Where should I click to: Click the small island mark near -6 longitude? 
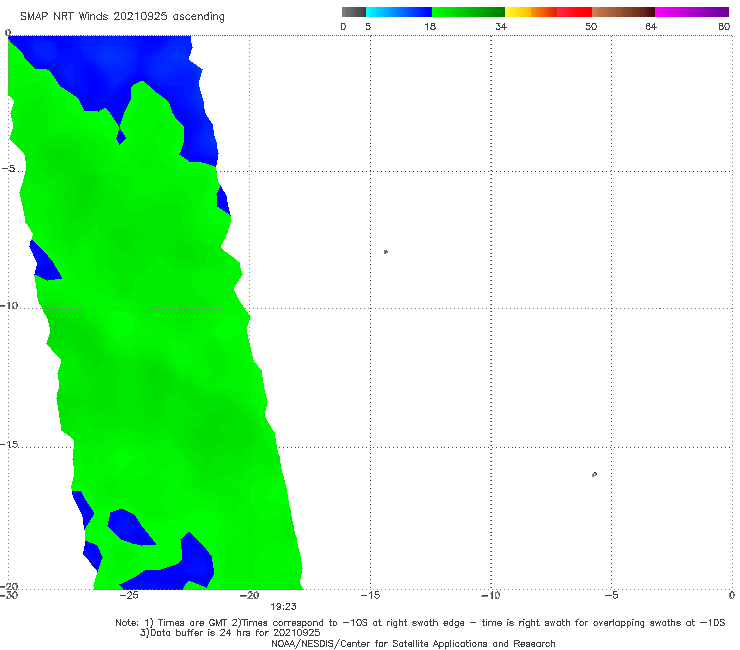click(x=594, y=474)
